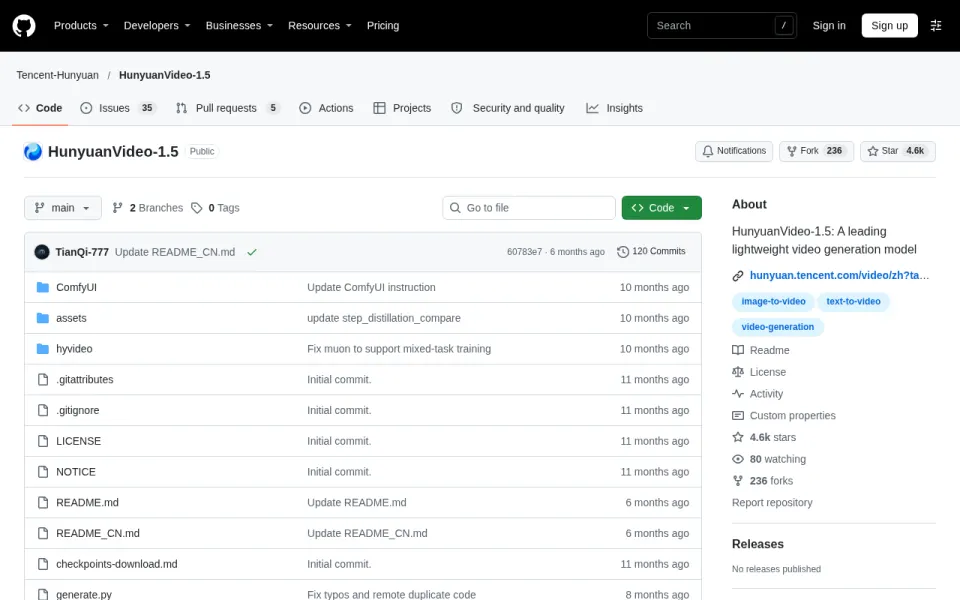
Task: Open the hunyuan.tencent.com website link
Action: point(839,276)
